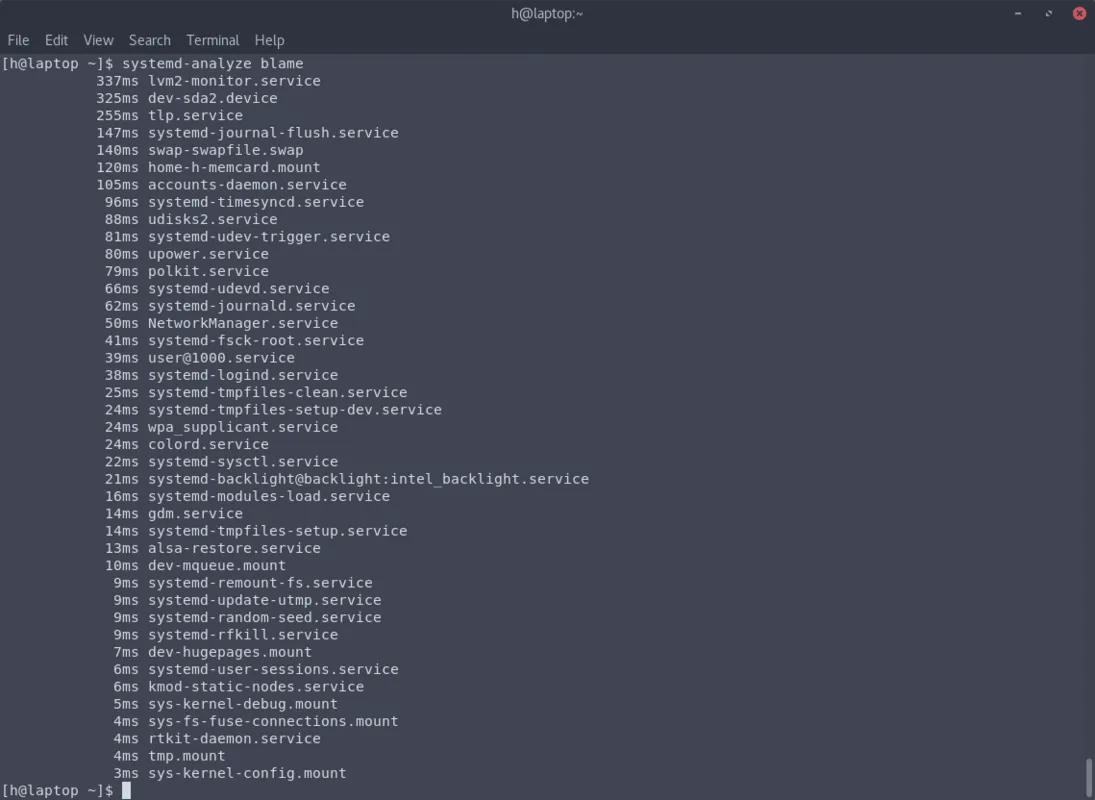The height and width of the screenshot is (800, 1095).
Task: Click sys-kernel-debug.mount entry
Action: [226, 704]
